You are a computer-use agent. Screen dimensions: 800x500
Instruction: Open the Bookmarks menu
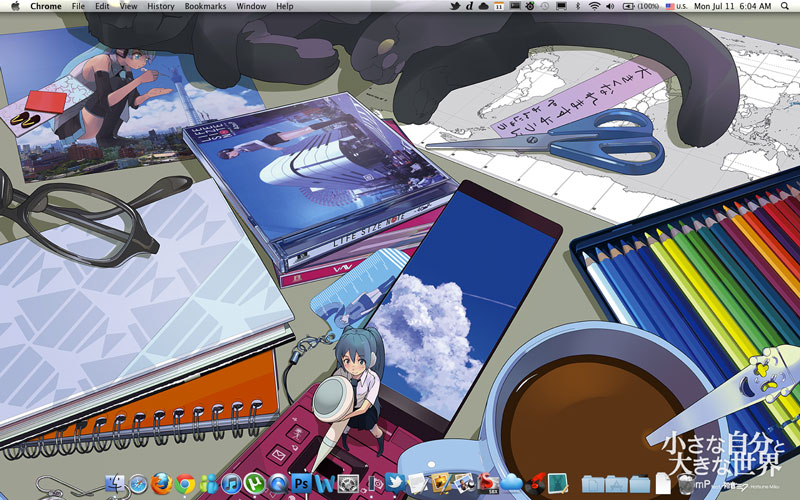(205, 6)
